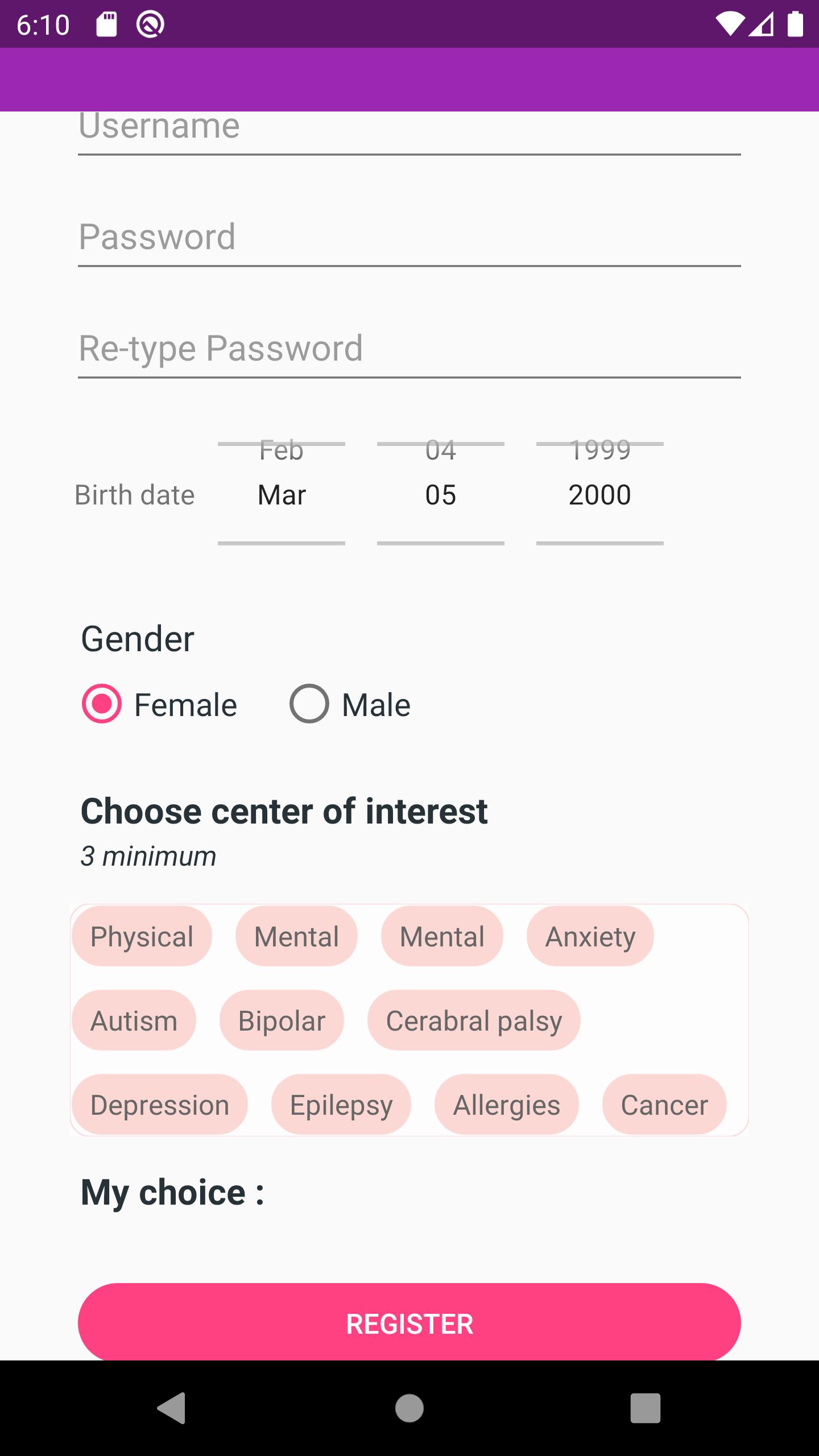Select the Cerabral palsy chip
The height and width of the screenshot is (1456, 819).
(474, 1020)
